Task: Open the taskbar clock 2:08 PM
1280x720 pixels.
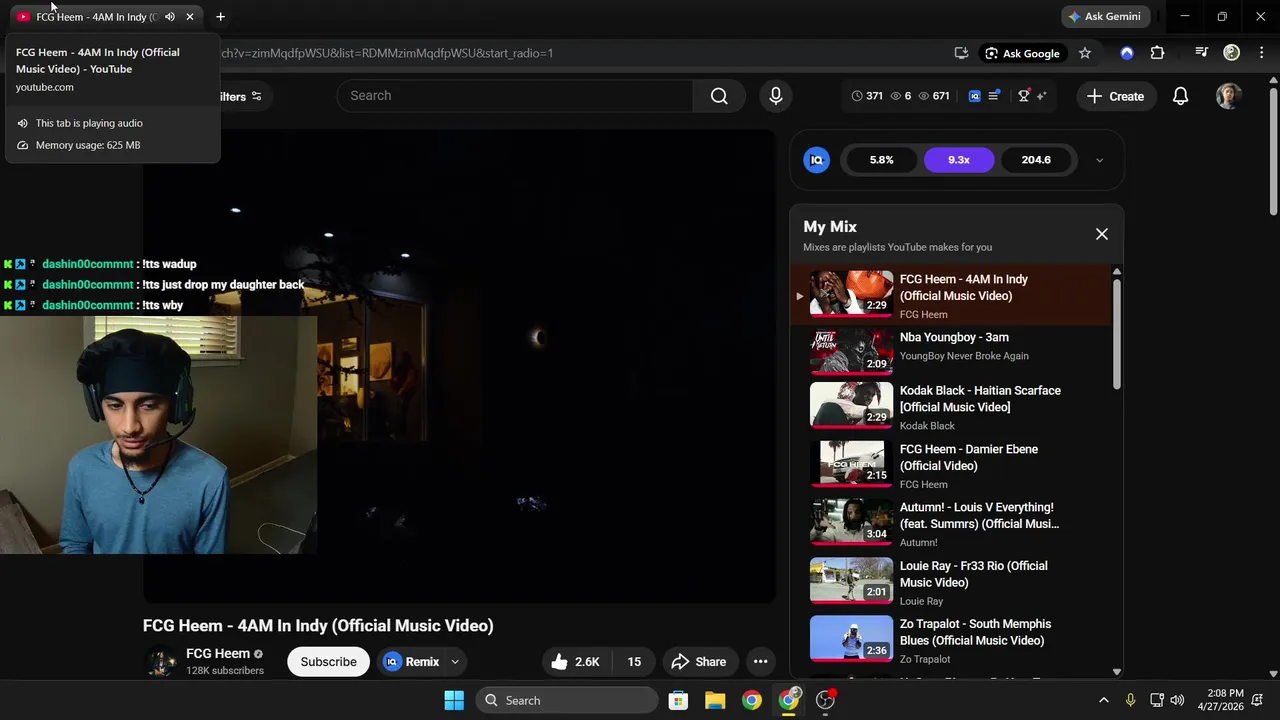Action: pyautogui.click(x=1224, y=700)
